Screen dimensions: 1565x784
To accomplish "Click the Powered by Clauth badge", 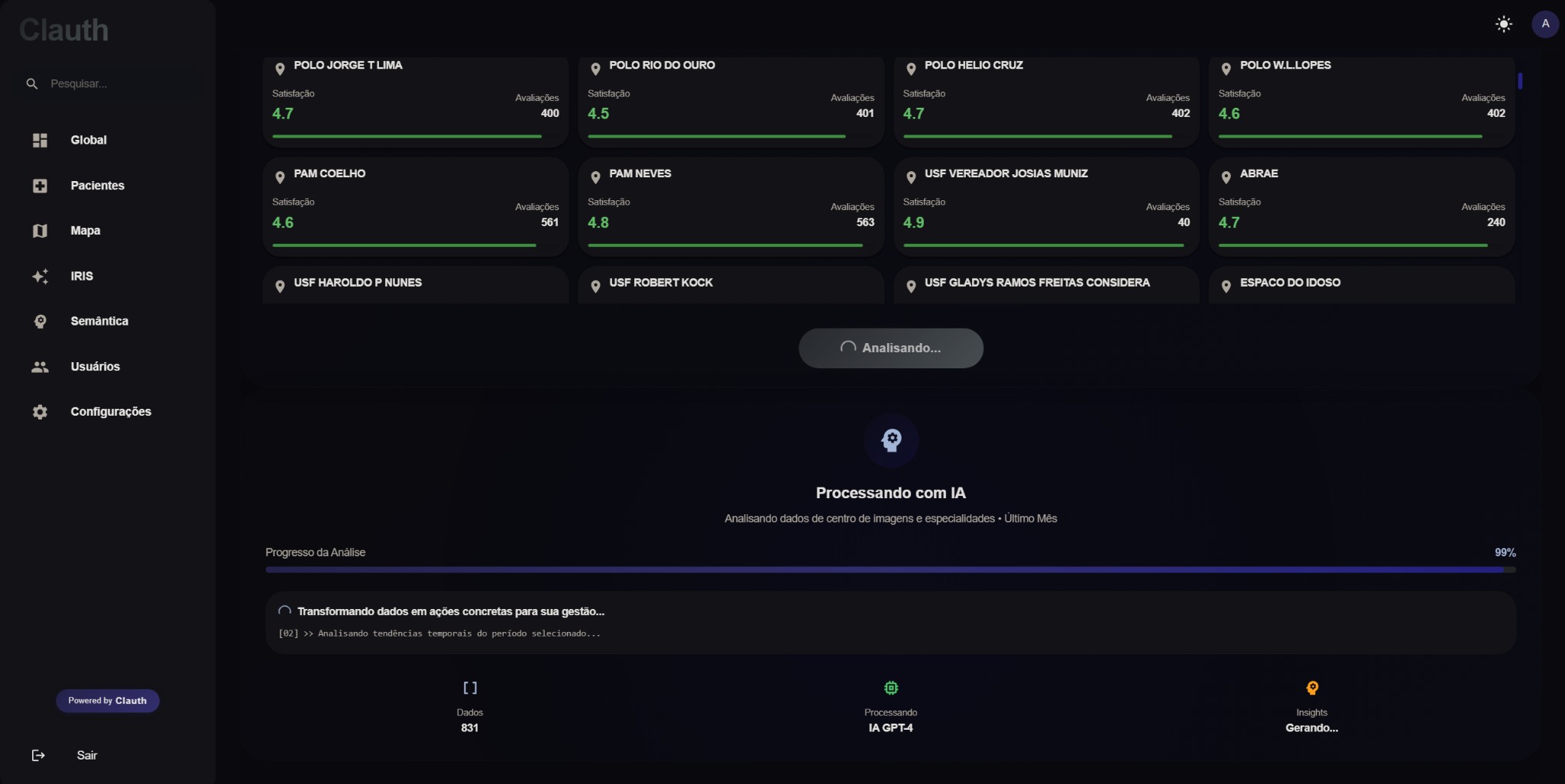I will pos(107,701).
